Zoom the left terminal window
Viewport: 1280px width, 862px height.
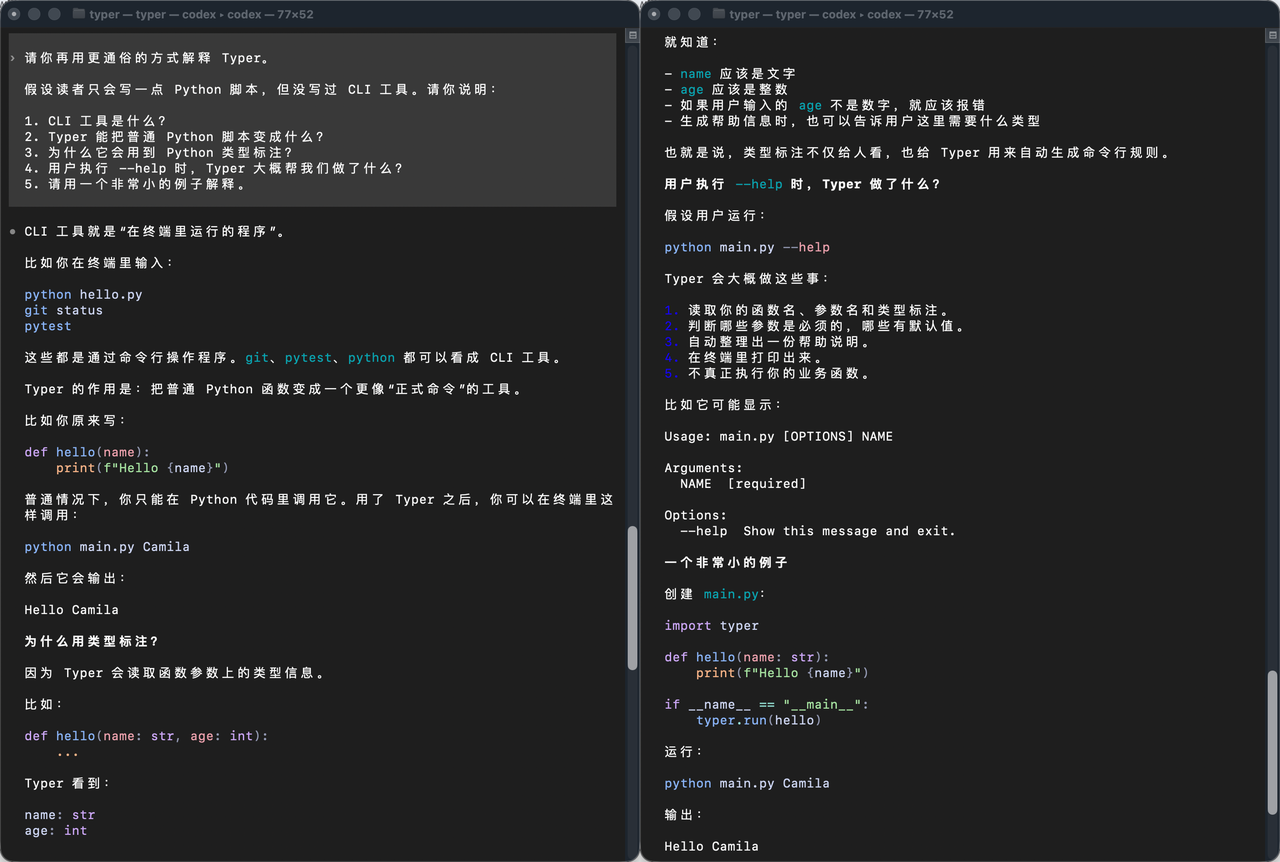pos(54,14)
